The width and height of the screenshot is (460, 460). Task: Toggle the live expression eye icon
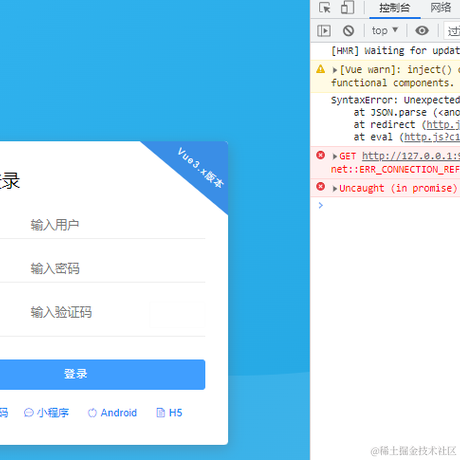coord(422,31)
